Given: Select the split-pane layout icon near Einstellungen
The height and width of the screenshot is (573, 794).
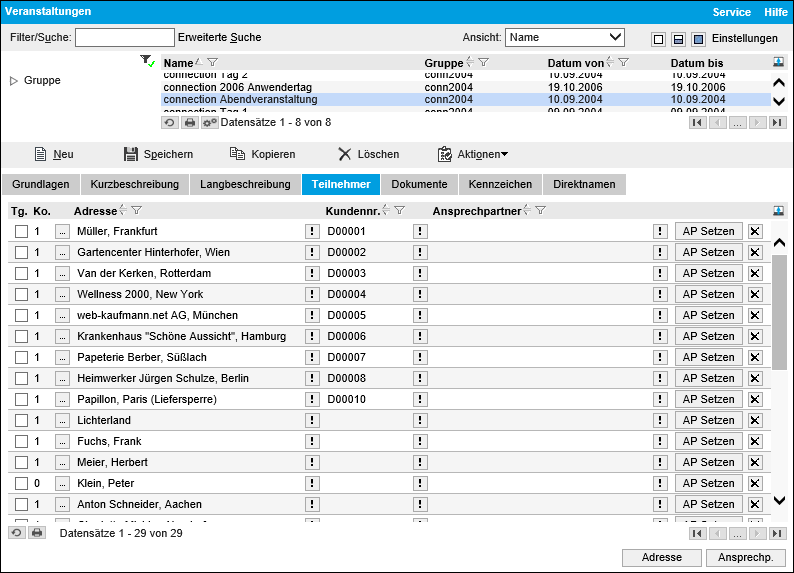Looking at the screenshot, I should (678, 39).
